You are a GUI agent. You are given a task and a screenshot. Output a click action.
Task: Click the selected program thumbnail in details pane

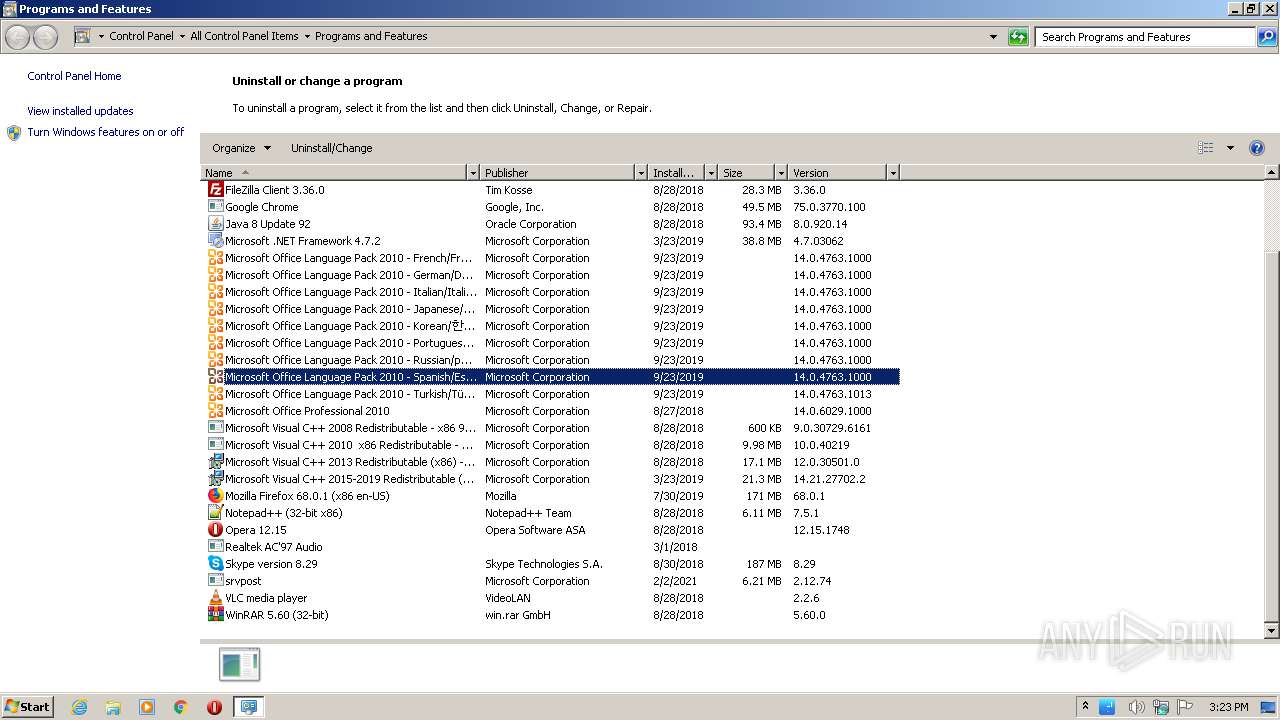(239, 664)
